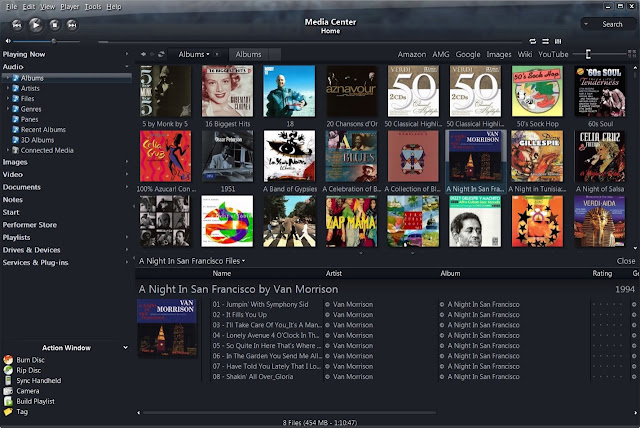Select A Night of Salsa album cover

pyautogui.click(x=600, y=156)
